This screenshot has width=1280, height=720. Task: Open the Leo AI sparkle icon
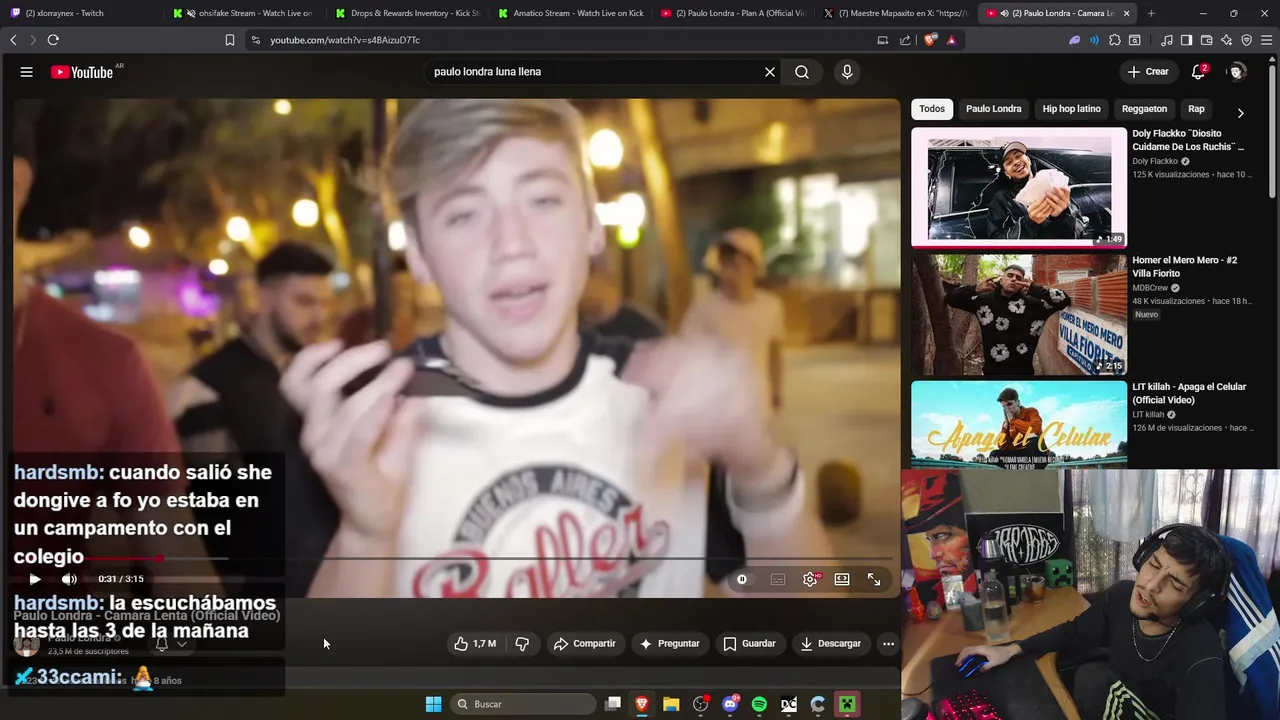[x=1226, y=40]
